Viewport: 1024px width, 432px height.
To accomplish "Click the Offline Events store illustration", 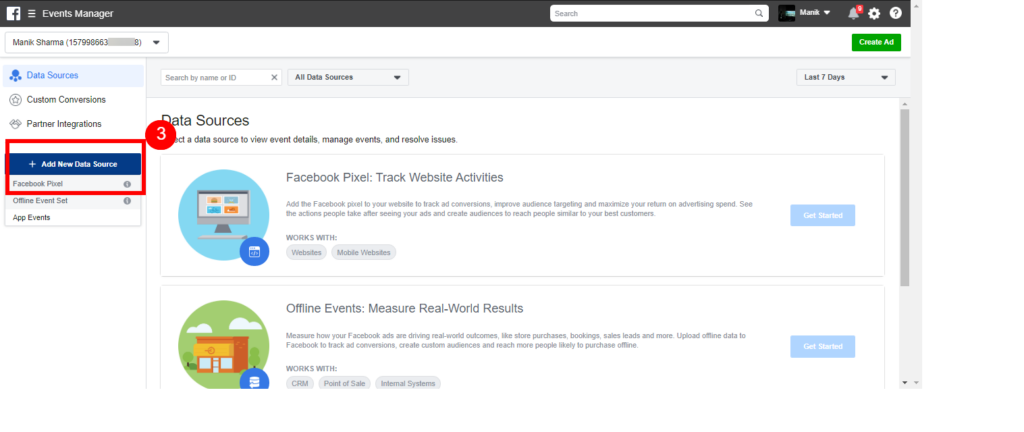I will click(x=223, y=346).
